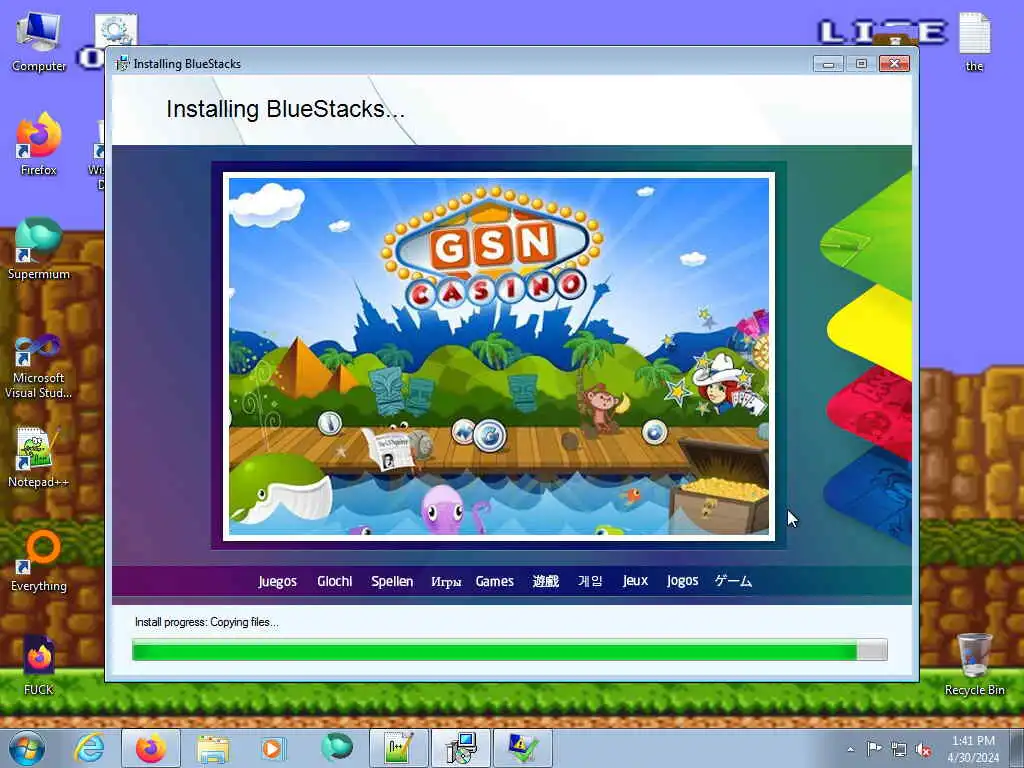
Task: Open Windows Explorer from the taskbar
Action: pos(213,748)
